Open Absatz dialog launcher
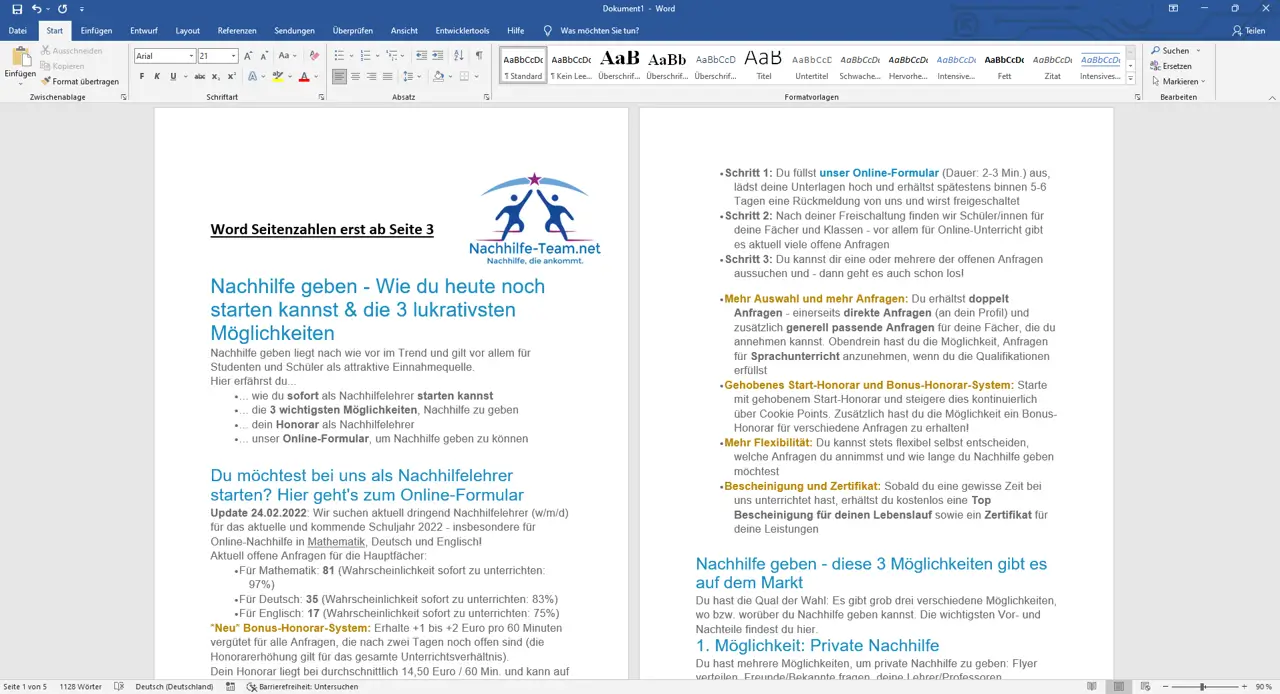The height and width of the screenshot is (694, 1280). click(487, 97)
